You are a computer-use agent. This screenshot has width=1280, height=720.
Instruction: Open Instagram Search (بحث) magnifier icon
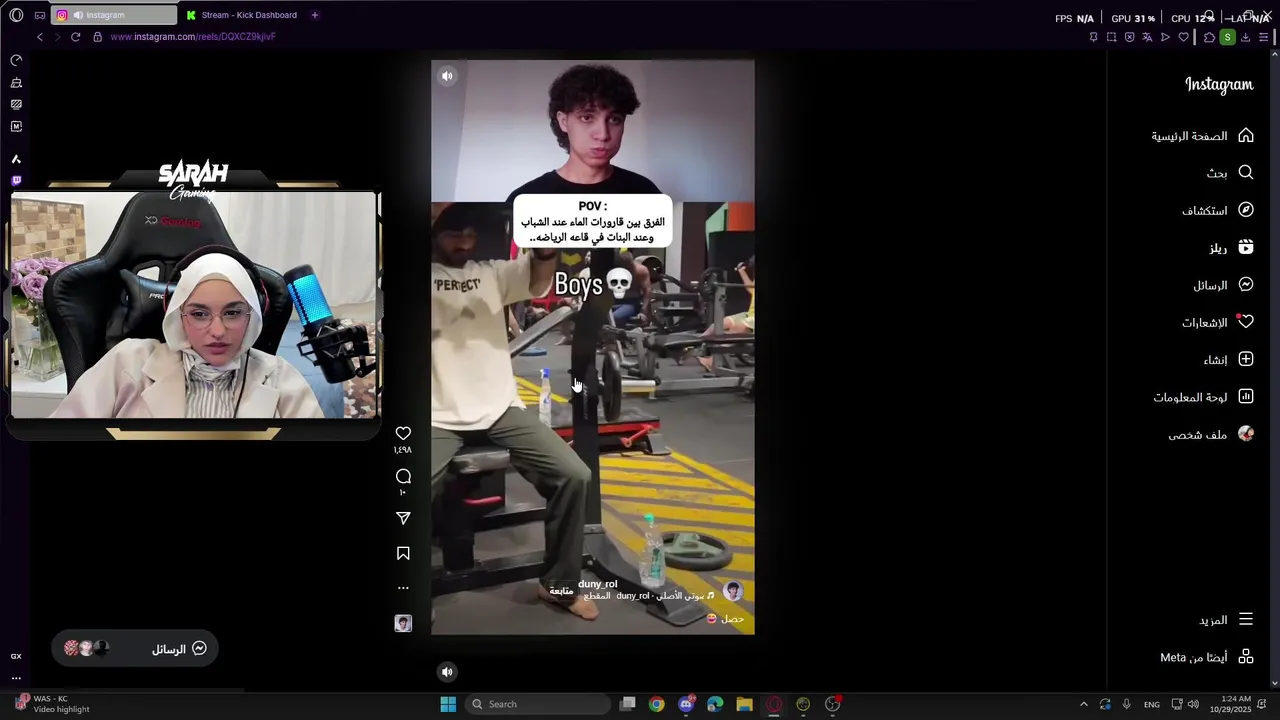point(1245,173)
